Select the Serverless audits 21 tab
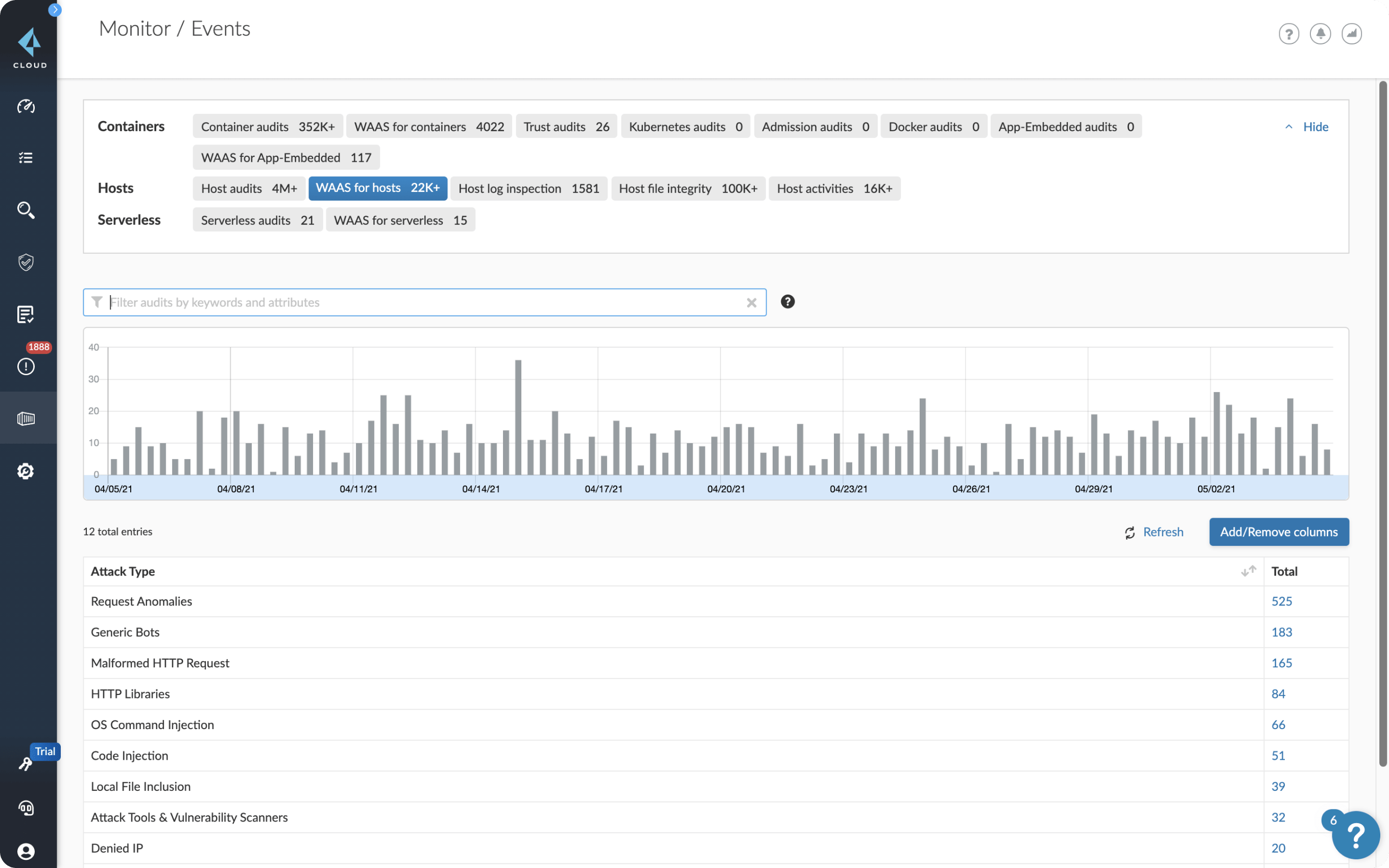Screen dimensions: 1389x868 pyautogui.click(x=256, y=220)
